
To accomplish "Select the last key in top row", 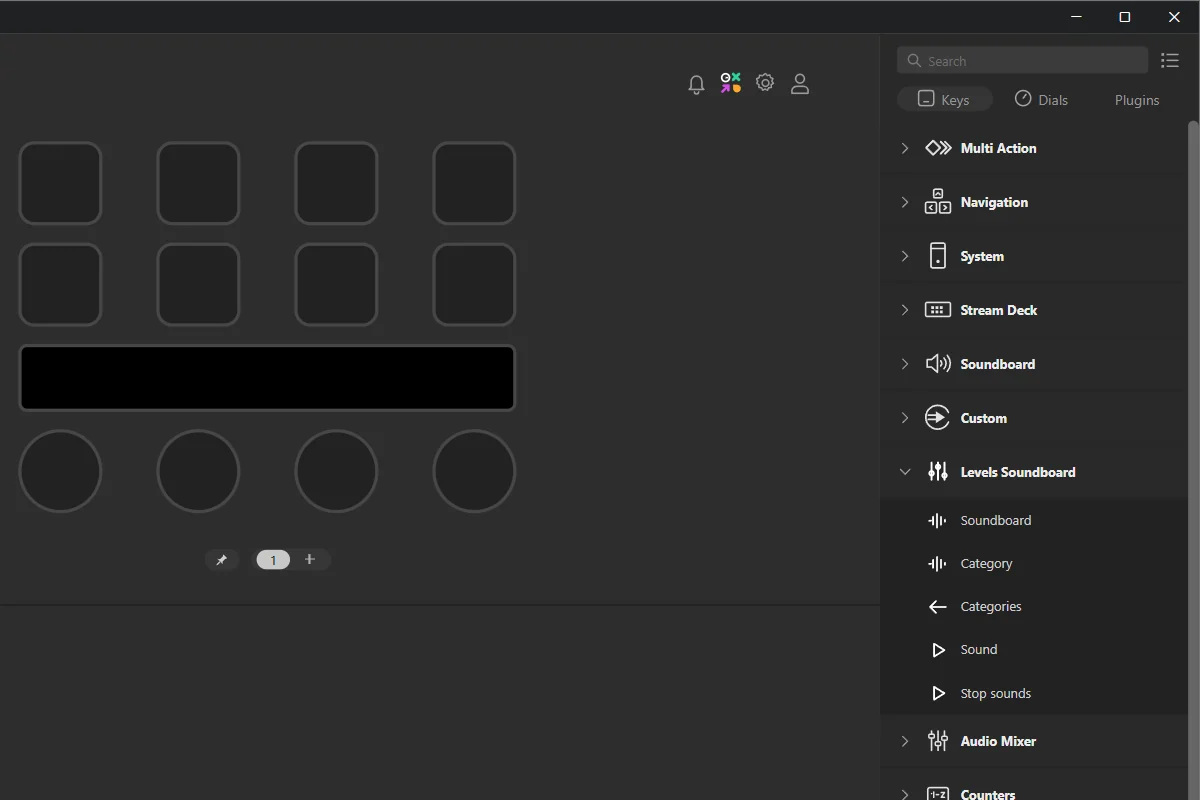I will coord(474,183).
